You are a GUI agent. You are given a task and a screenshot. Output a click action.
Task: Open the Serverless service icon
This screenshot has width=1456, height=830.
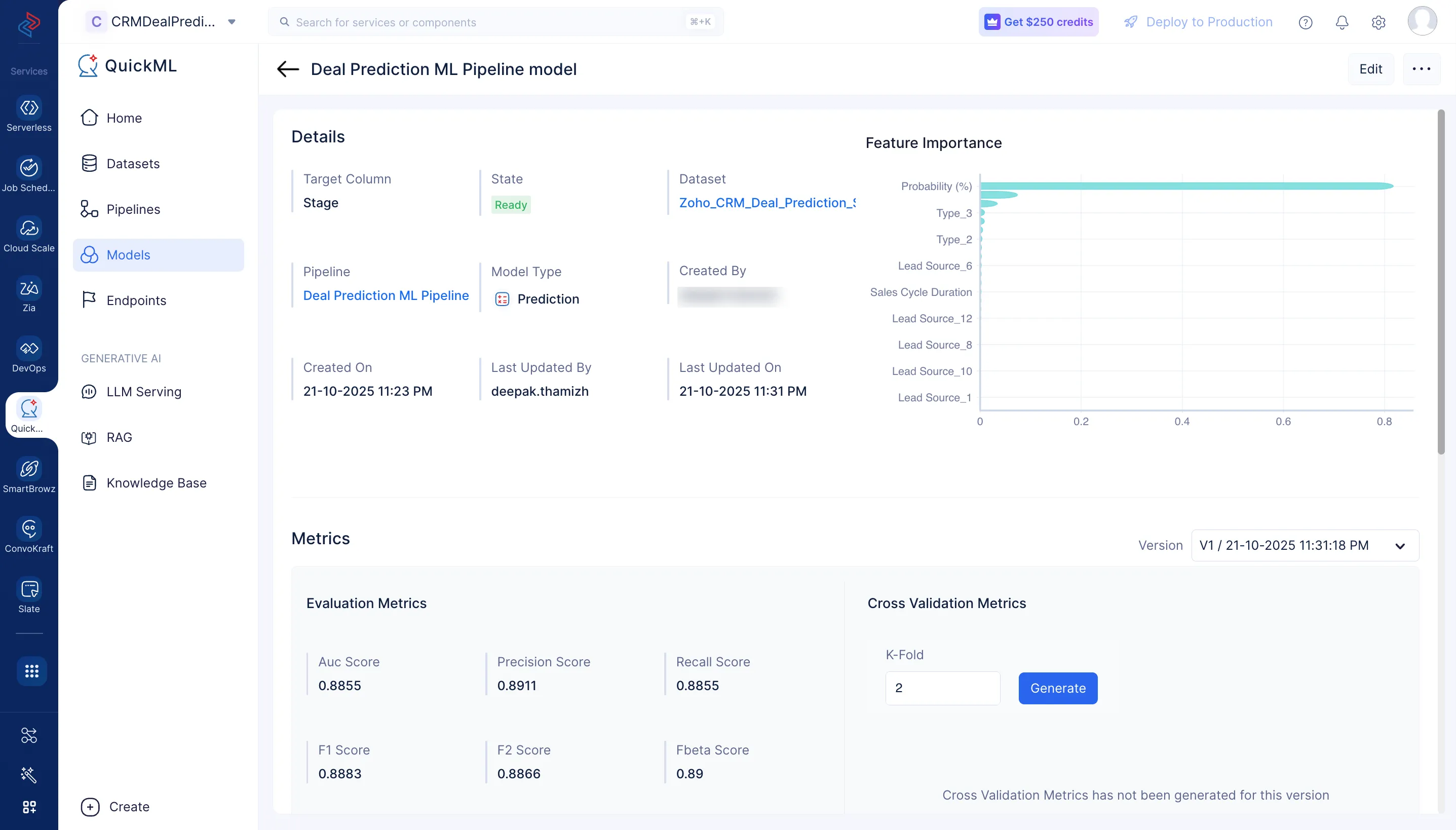click(29, 108)
